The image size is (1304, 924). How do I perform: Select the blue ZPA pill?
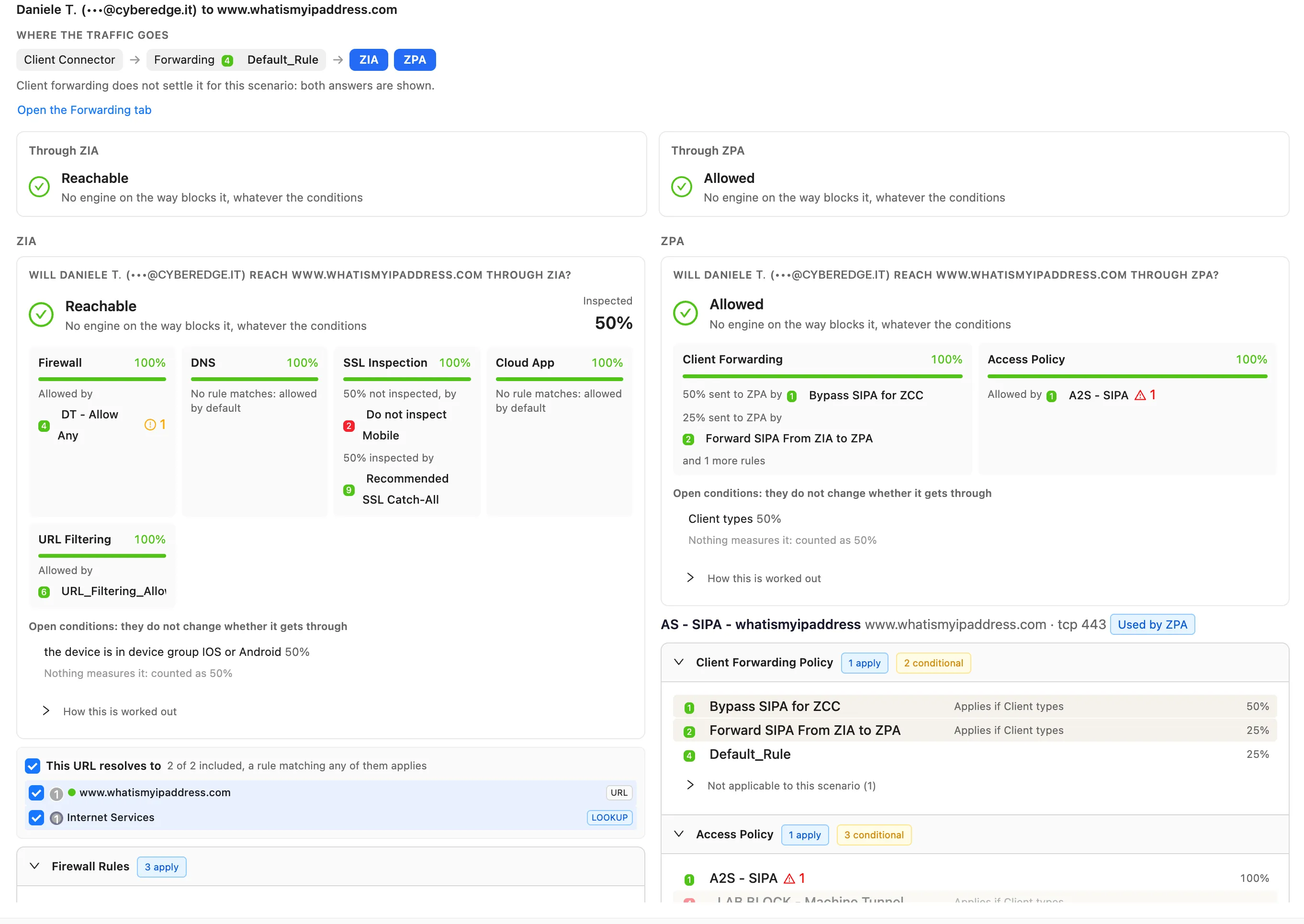415,60
